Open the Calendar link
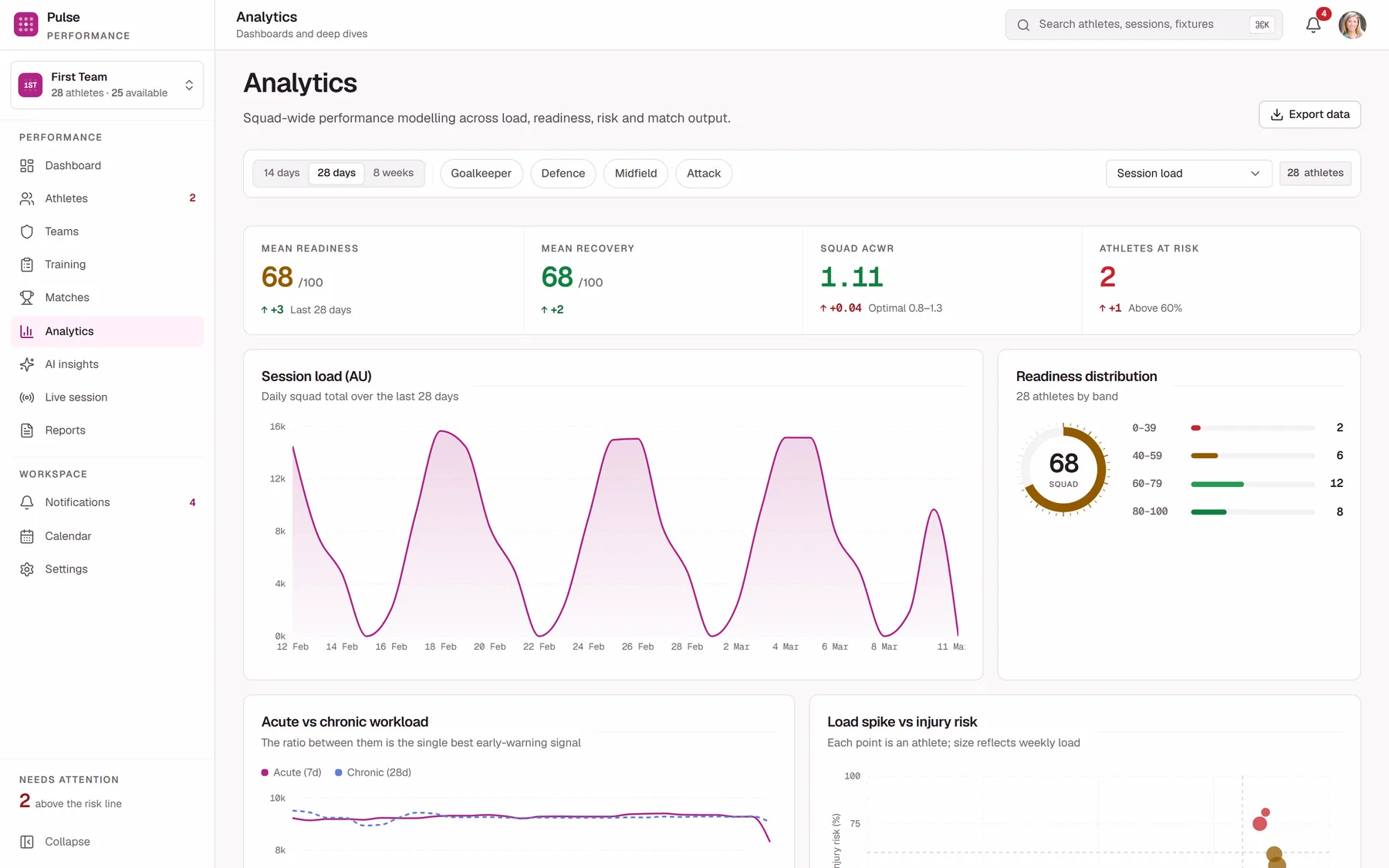Screen dimensions: 1389x868 click(x=107, y=536)
